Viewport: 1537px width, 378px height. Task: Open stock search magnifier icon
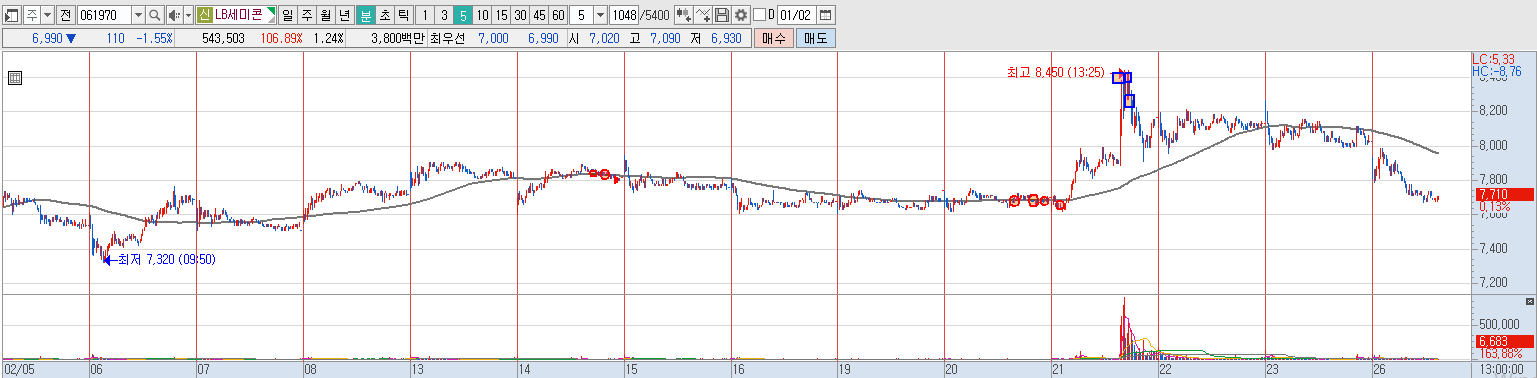click(x=155, y=15)
